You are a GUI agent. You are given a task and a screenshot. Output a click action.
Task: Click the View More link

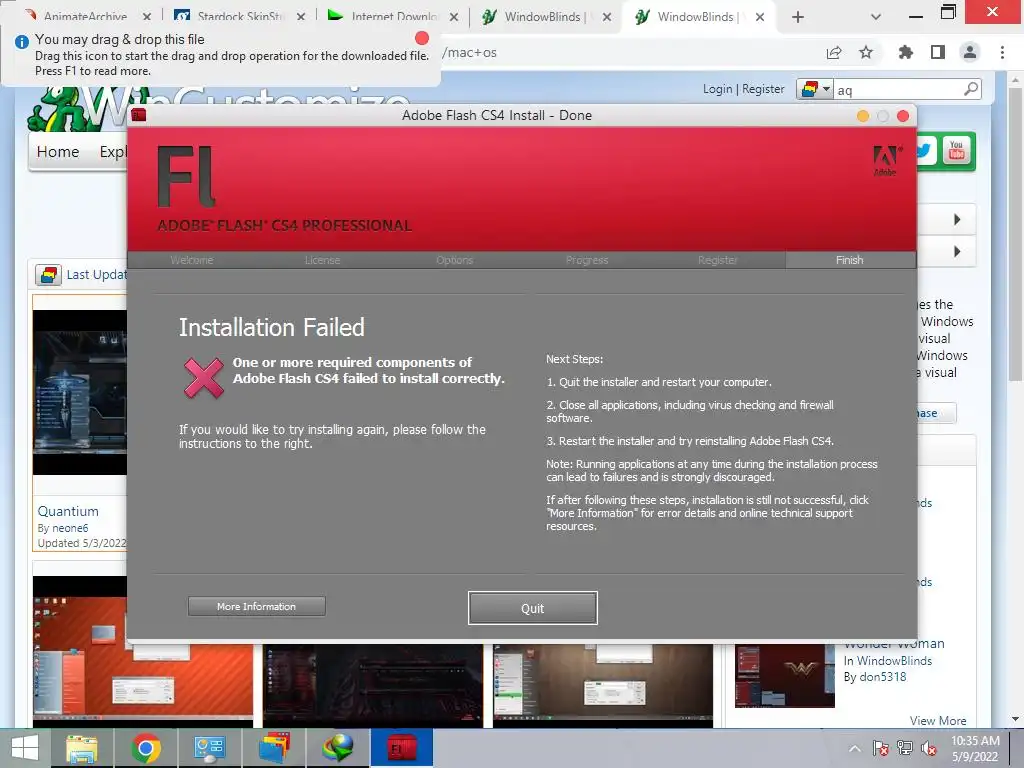click(938, 720)
